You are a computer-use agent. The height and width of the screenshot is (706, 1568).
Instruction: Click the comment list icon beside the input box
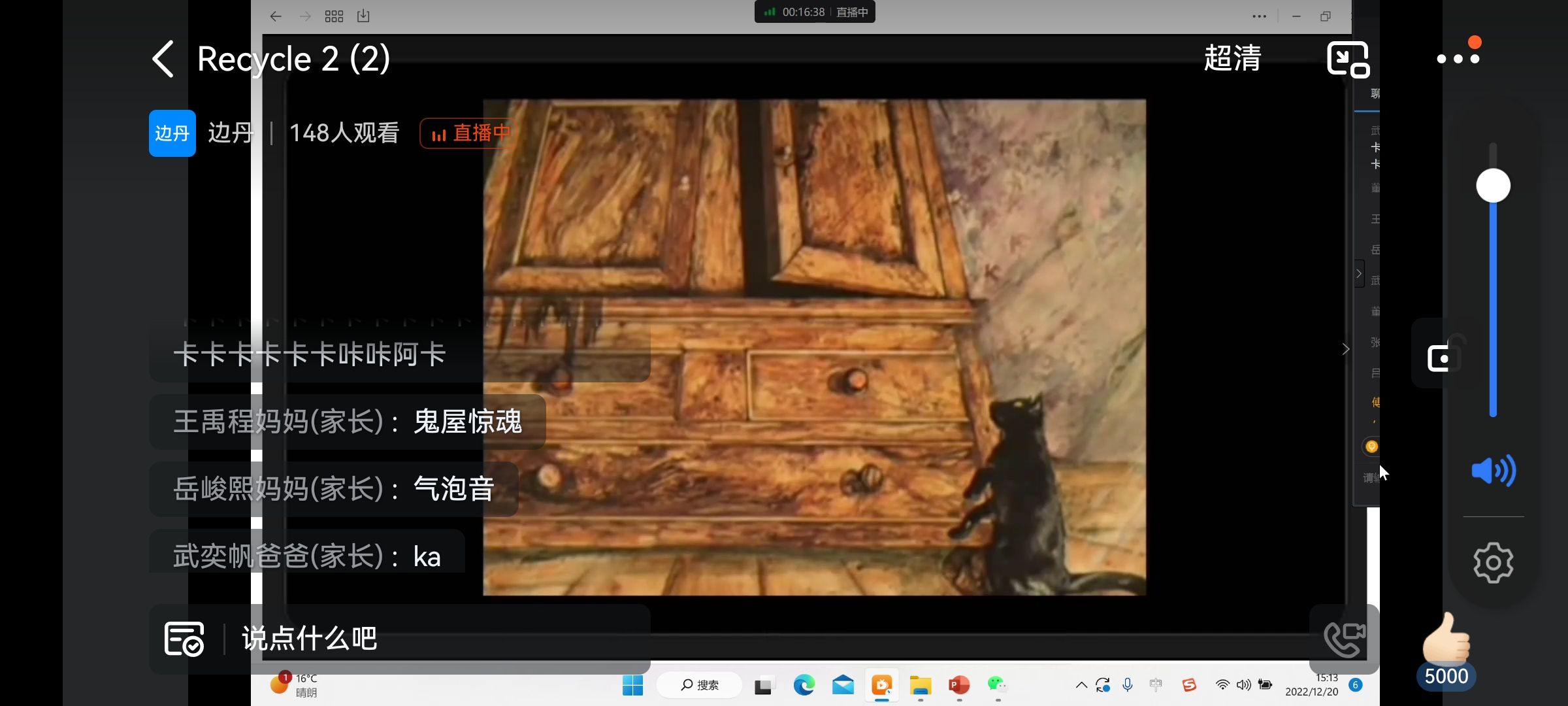click(x=184, y=639)
